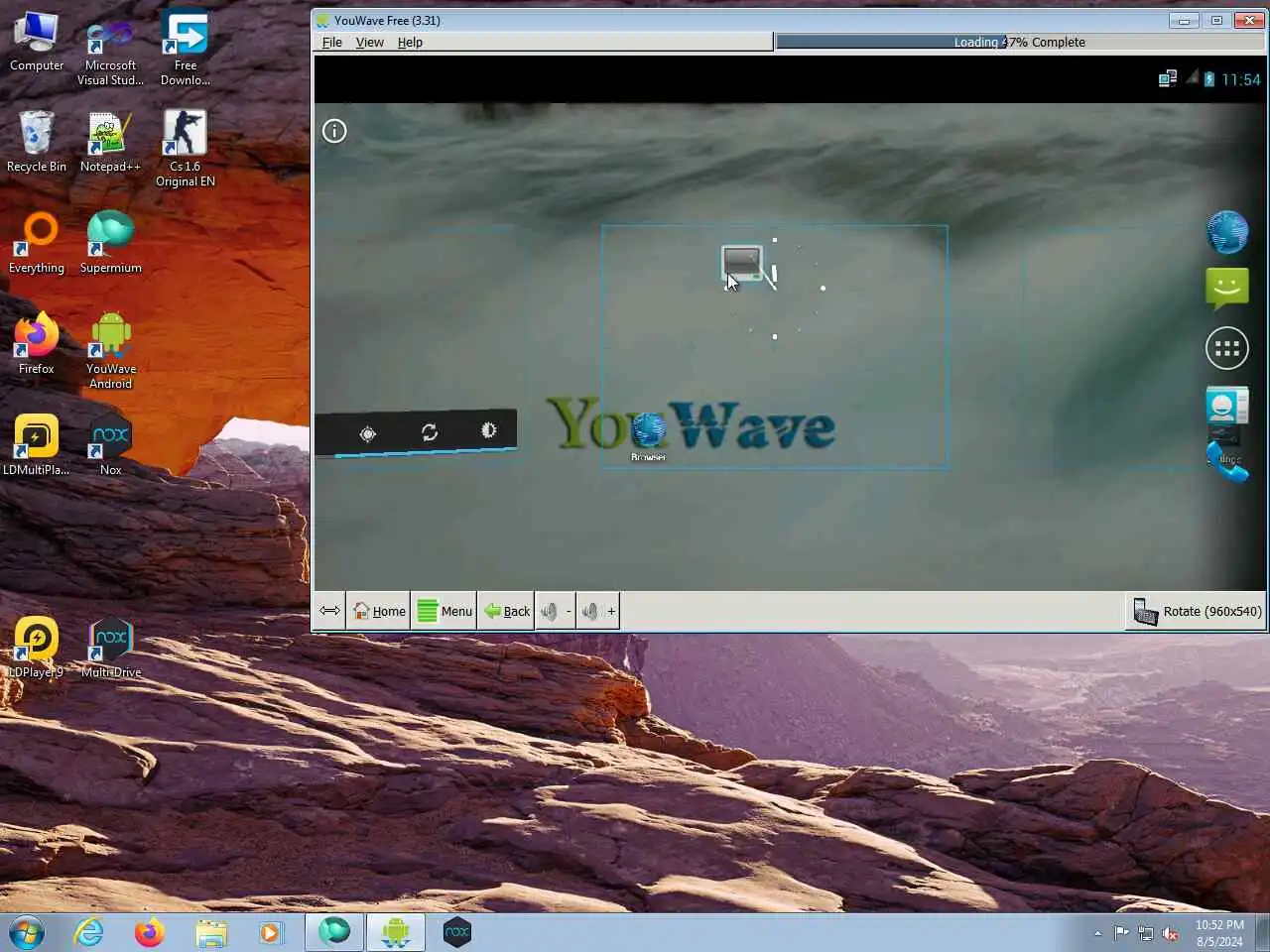
Task: Open the green Messaging smiley icon
Action: 1226,289
